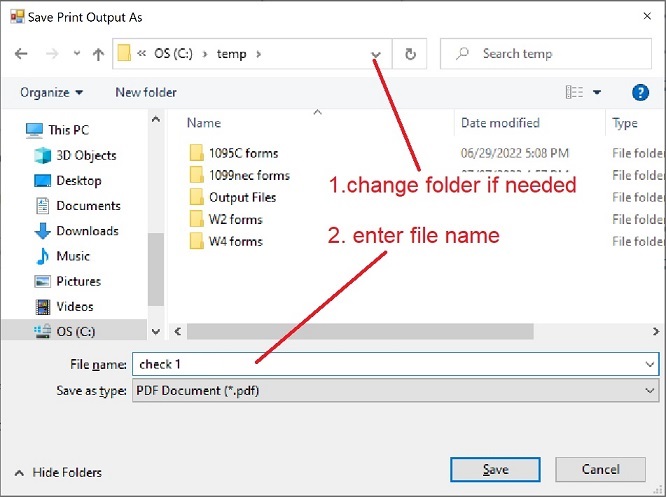
Task: Open the Downloads folder in sidebar
Action: coord(87,231)
